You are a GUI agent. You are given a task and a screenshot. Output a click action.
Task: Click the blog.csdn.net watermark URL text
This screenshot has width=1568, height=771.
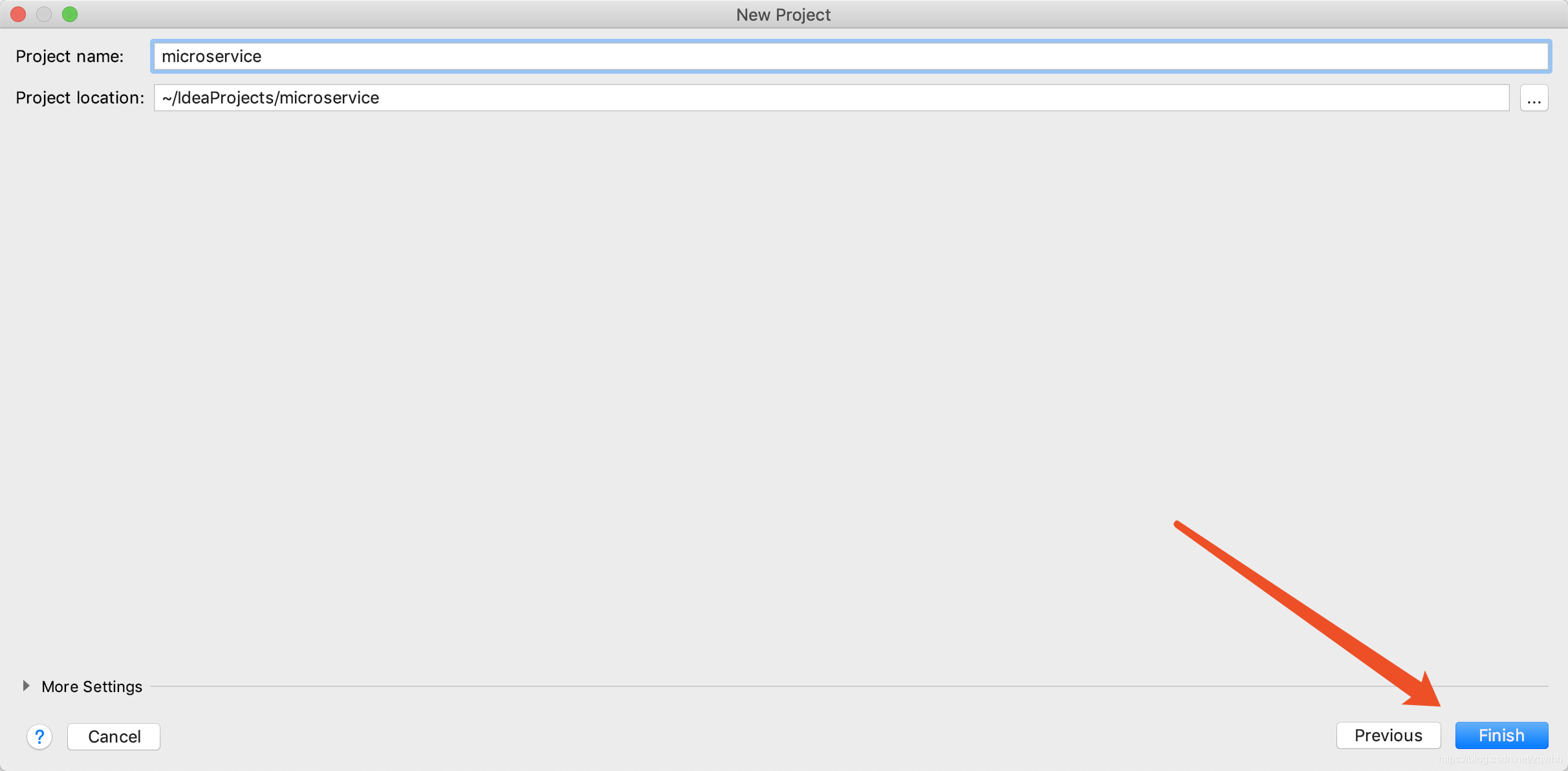1499,759
